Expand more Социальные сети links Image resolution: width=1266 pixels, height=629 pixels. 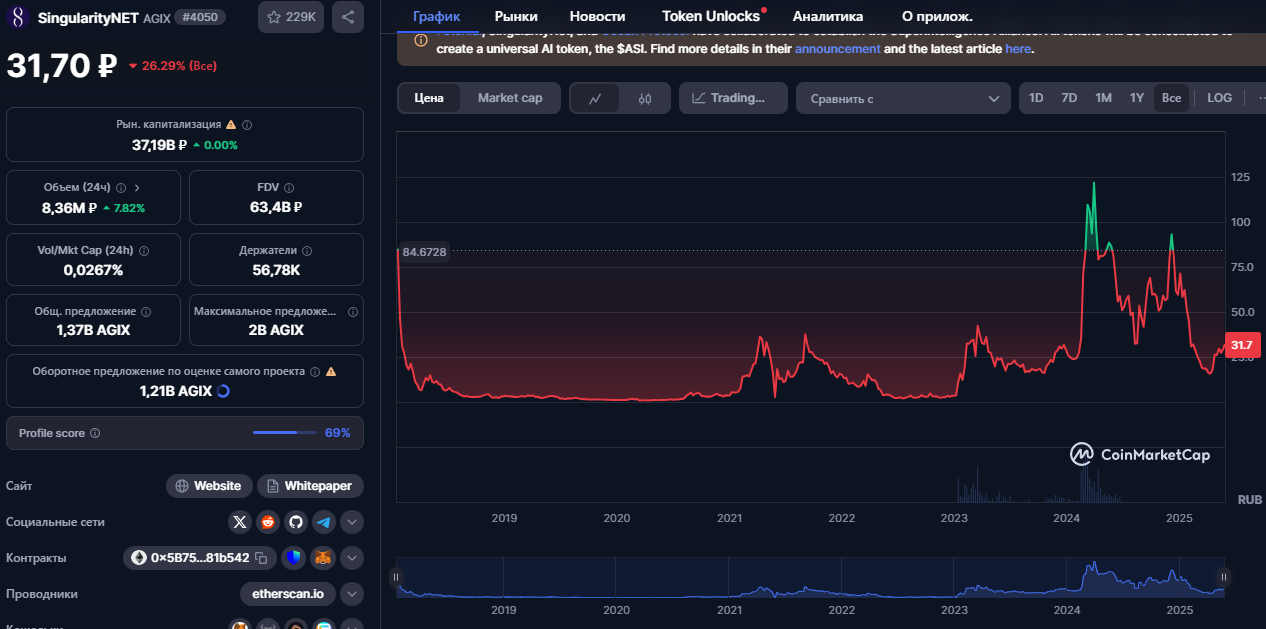pyautogui.click(x=352, y=522)
